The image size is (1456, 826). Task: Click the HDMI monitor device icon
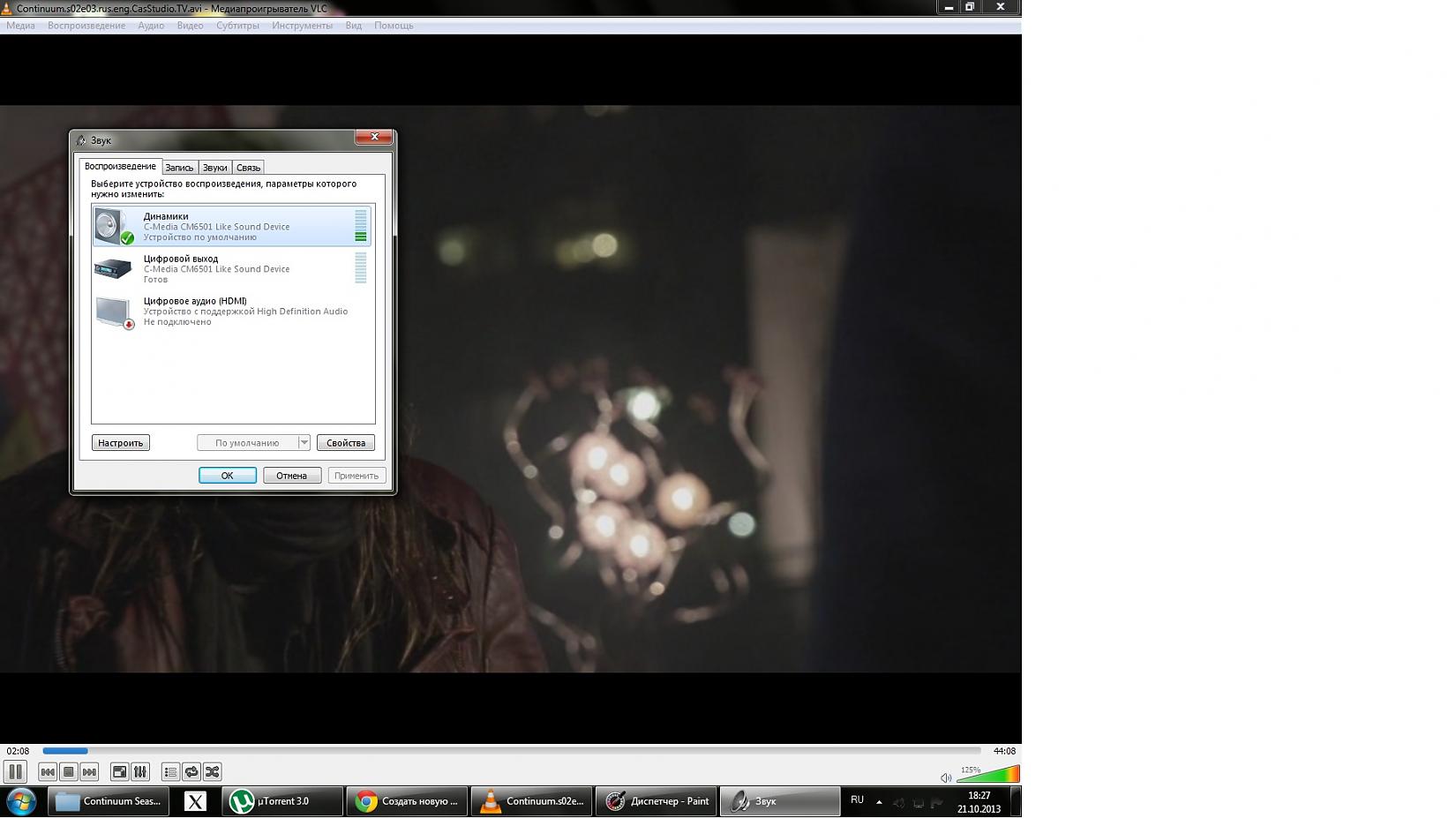pos(114,312)
